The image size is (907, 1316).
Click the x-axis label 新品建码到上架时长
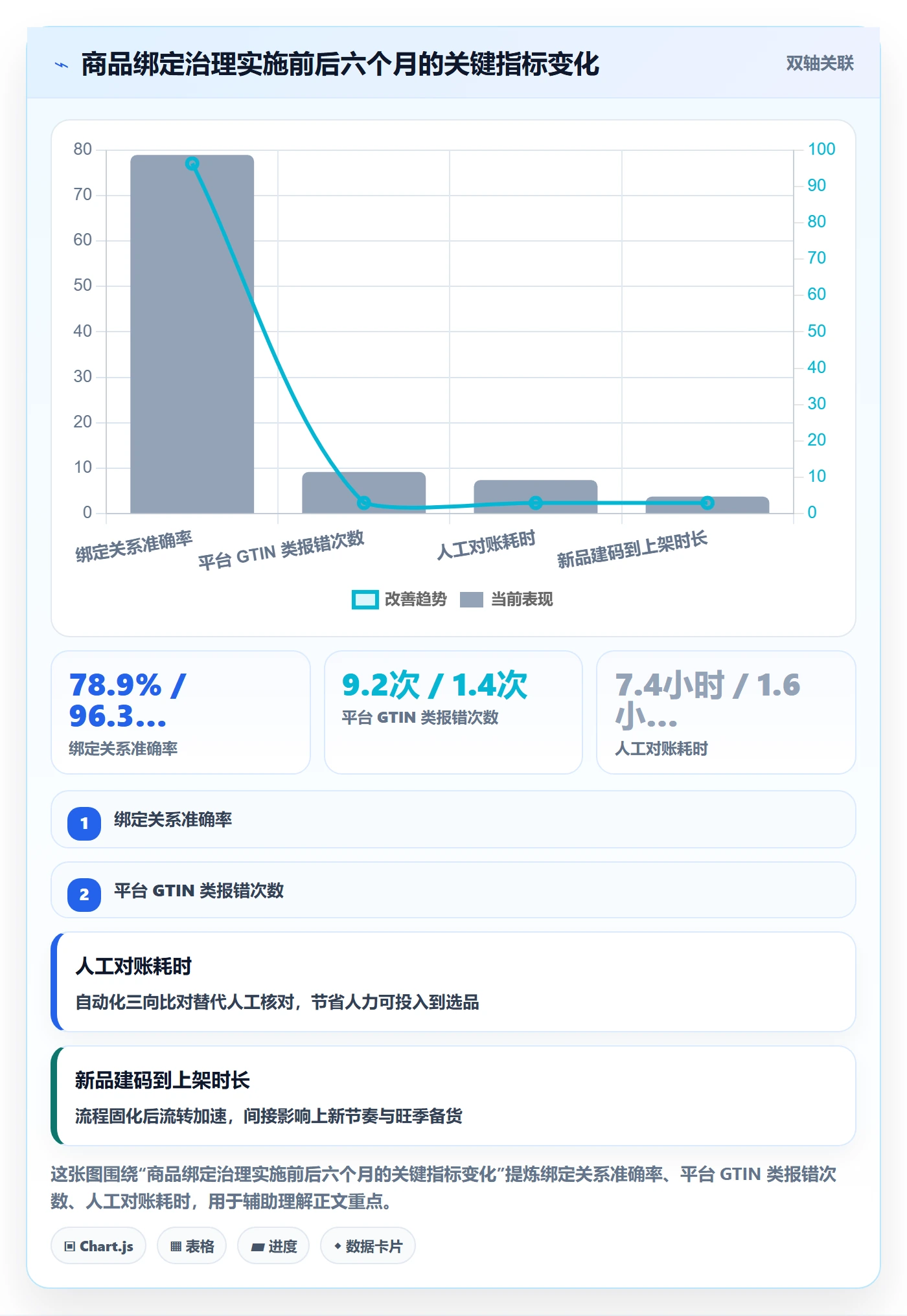point(632,549)
